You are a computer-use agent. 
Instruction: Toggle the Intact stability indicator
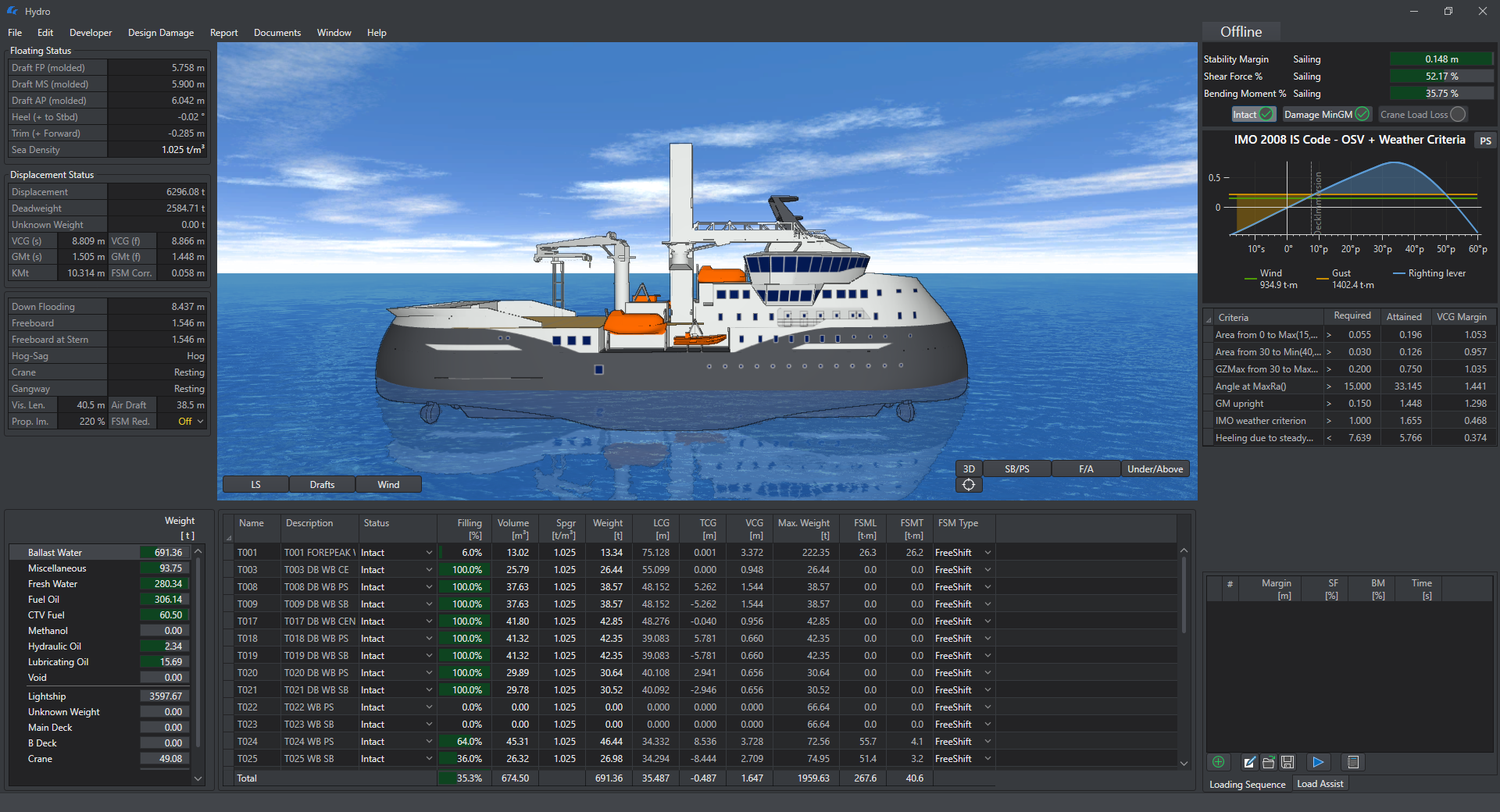pyautogui.click(x=1253, y=114)
